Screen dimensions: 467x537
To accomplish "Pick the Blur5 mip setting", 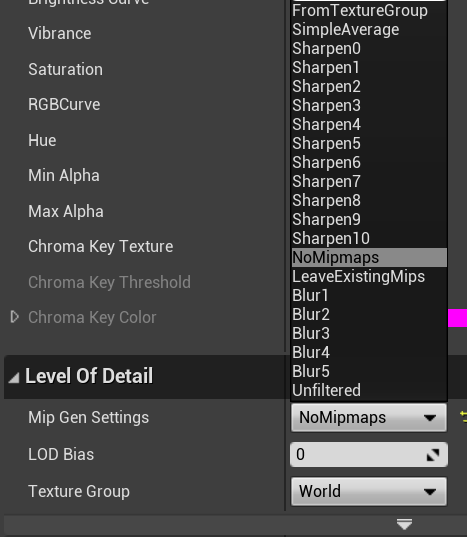I will (369, 371).
